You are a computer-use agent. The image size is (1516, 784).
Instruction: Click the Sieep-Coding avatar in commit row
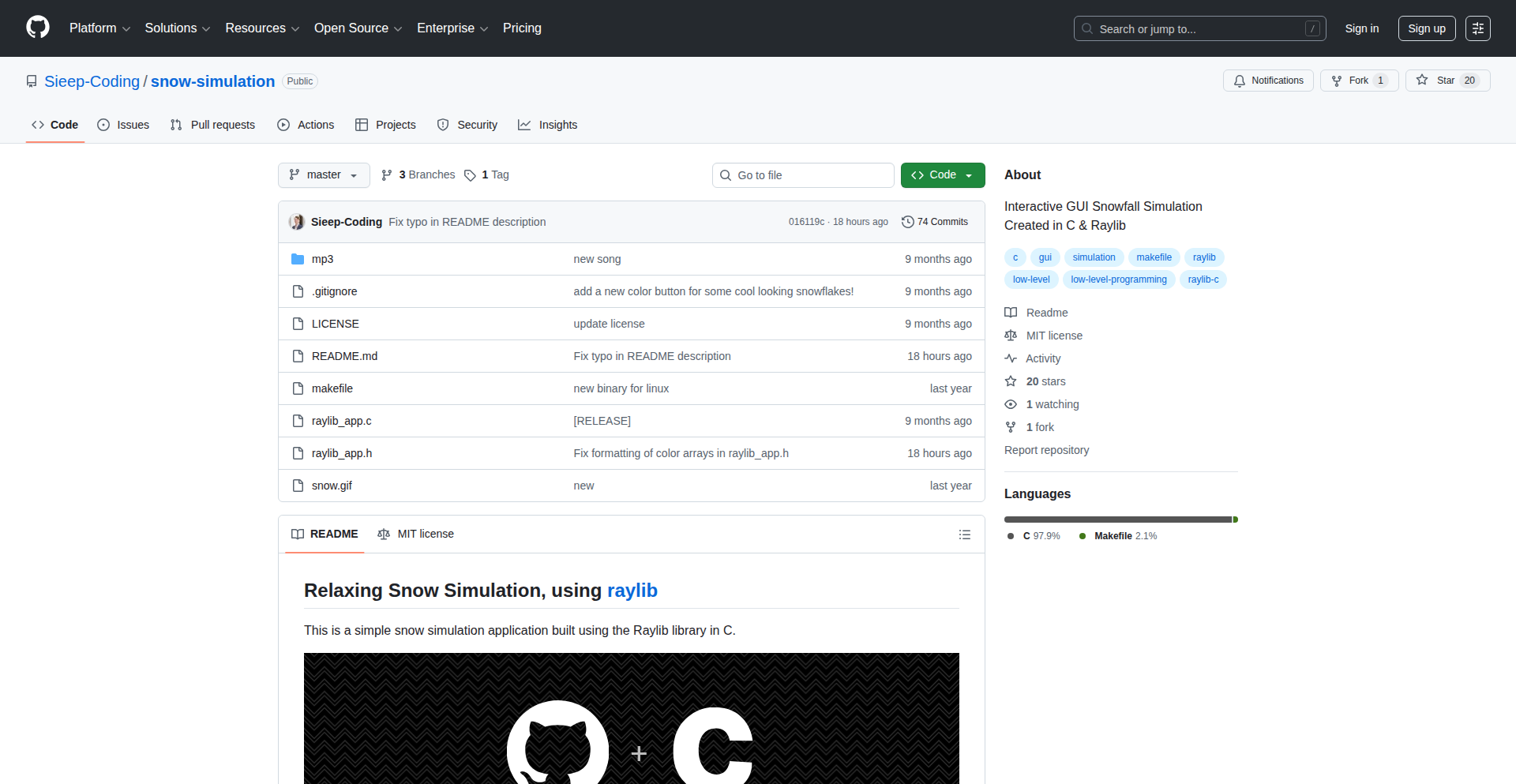(297, 222)
